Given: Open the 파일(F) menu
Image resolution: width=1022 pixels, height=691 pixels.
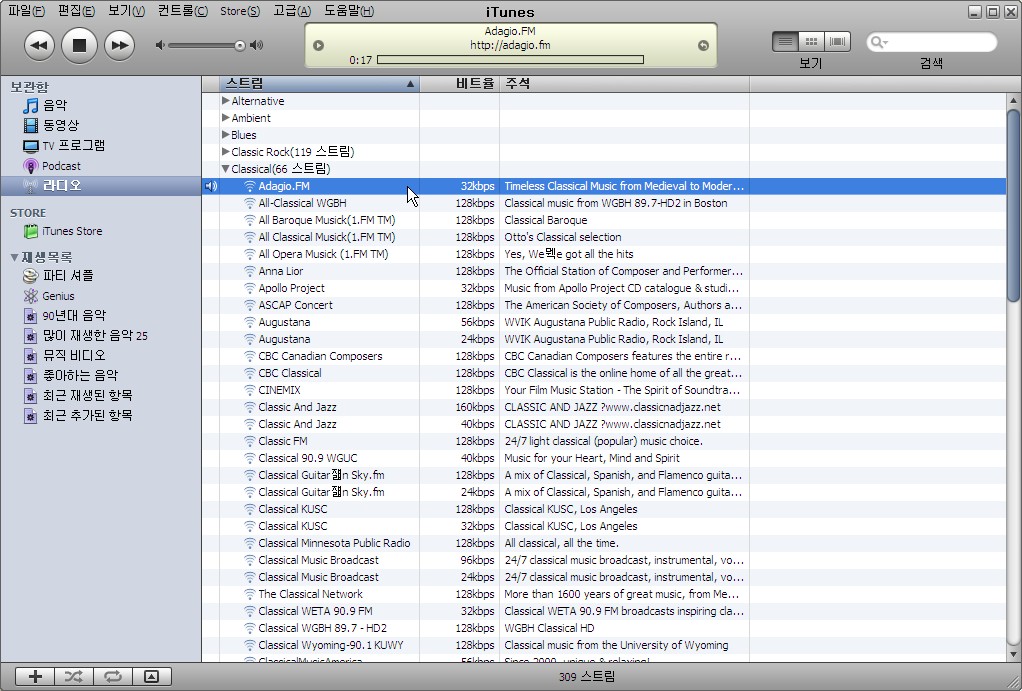Looking at the screenshot, I should (27, 10).
